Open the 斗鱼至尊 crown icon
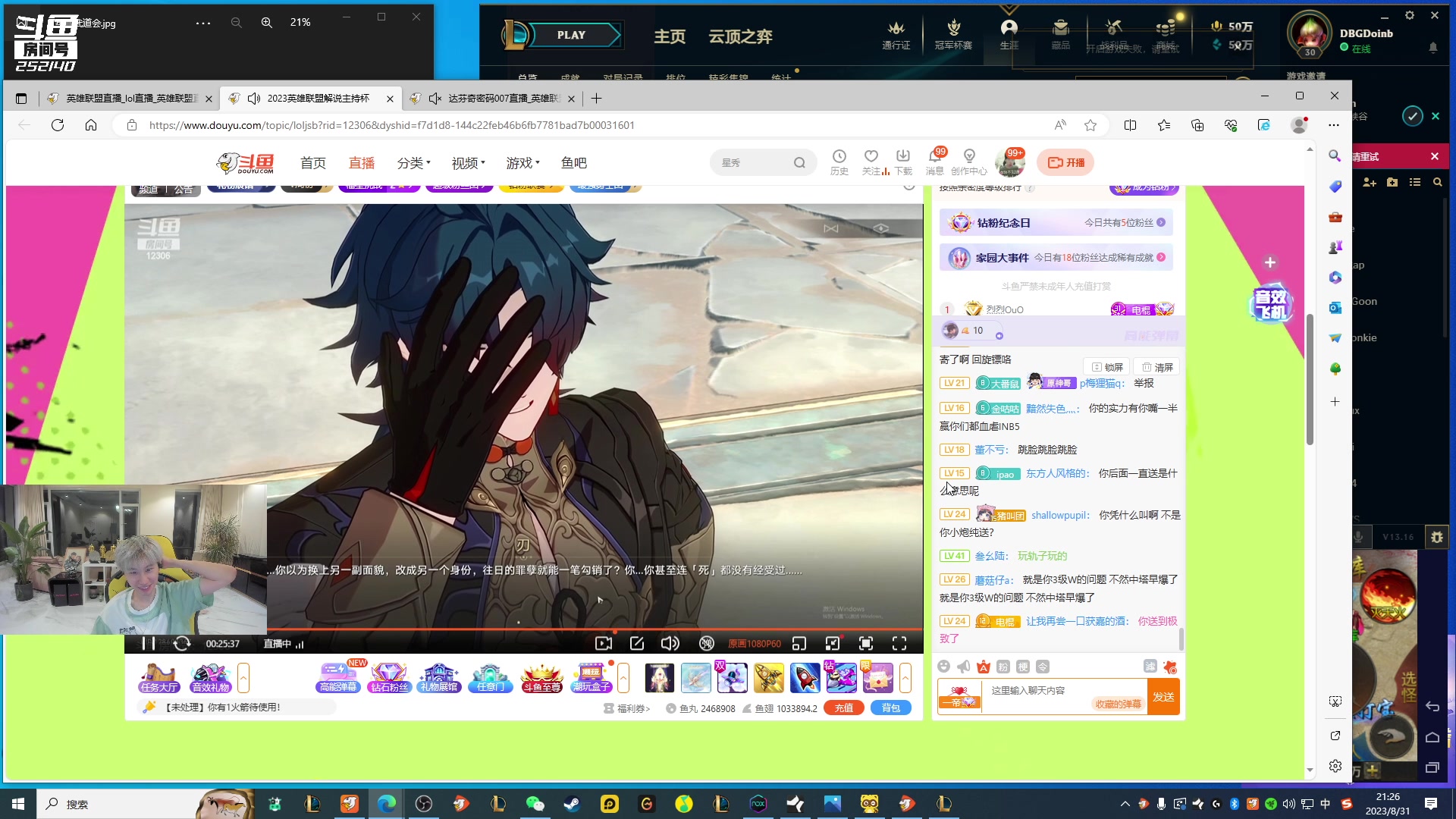This screenshot has width=1456, height=819. 541,678
